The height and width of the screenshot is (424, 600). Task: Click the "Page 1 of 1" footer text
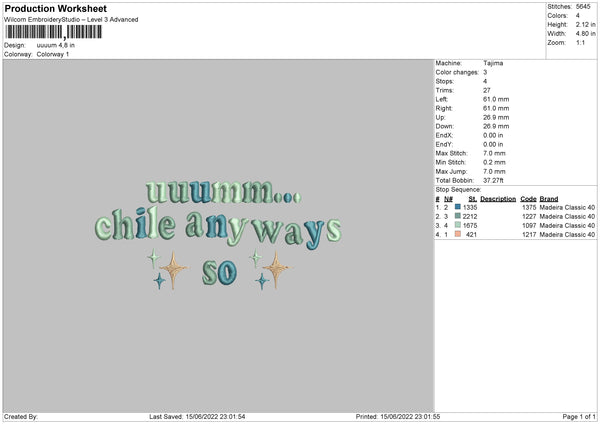coord(579,416)
